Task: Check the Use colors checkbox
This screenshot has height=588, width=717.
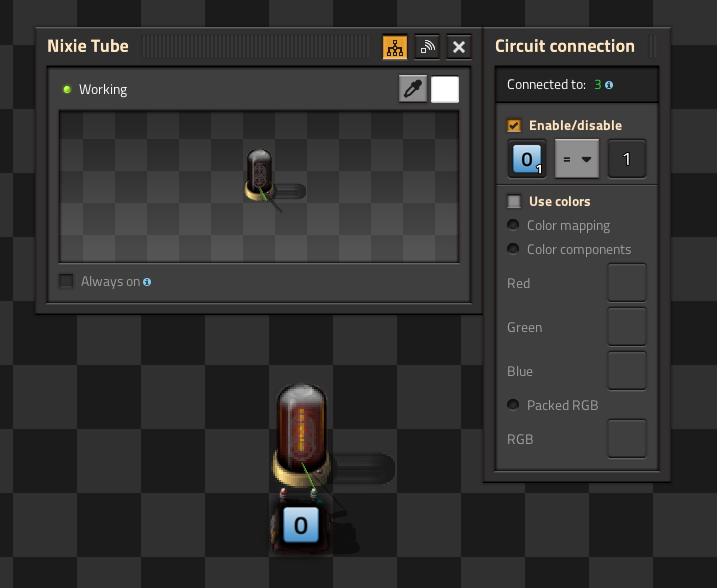Action: (514, 201)
